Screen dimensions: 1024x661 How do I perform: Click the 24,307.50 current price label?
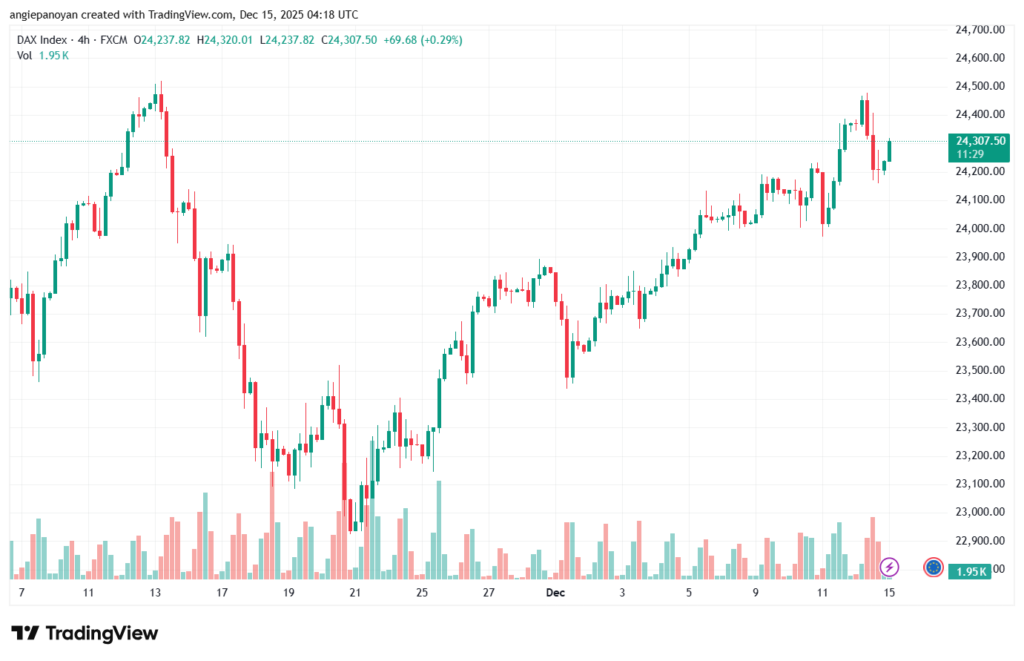click(980, 141)
